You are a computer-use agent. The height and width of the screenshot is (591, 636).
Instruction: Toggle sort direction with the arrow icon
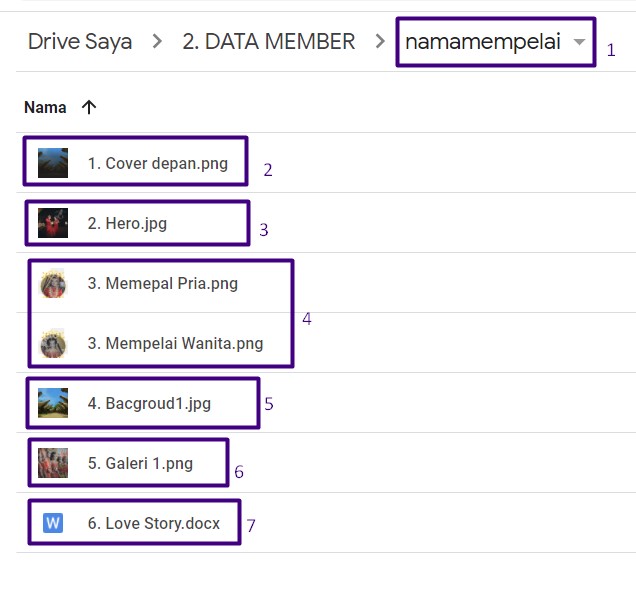tap(89, 107)
